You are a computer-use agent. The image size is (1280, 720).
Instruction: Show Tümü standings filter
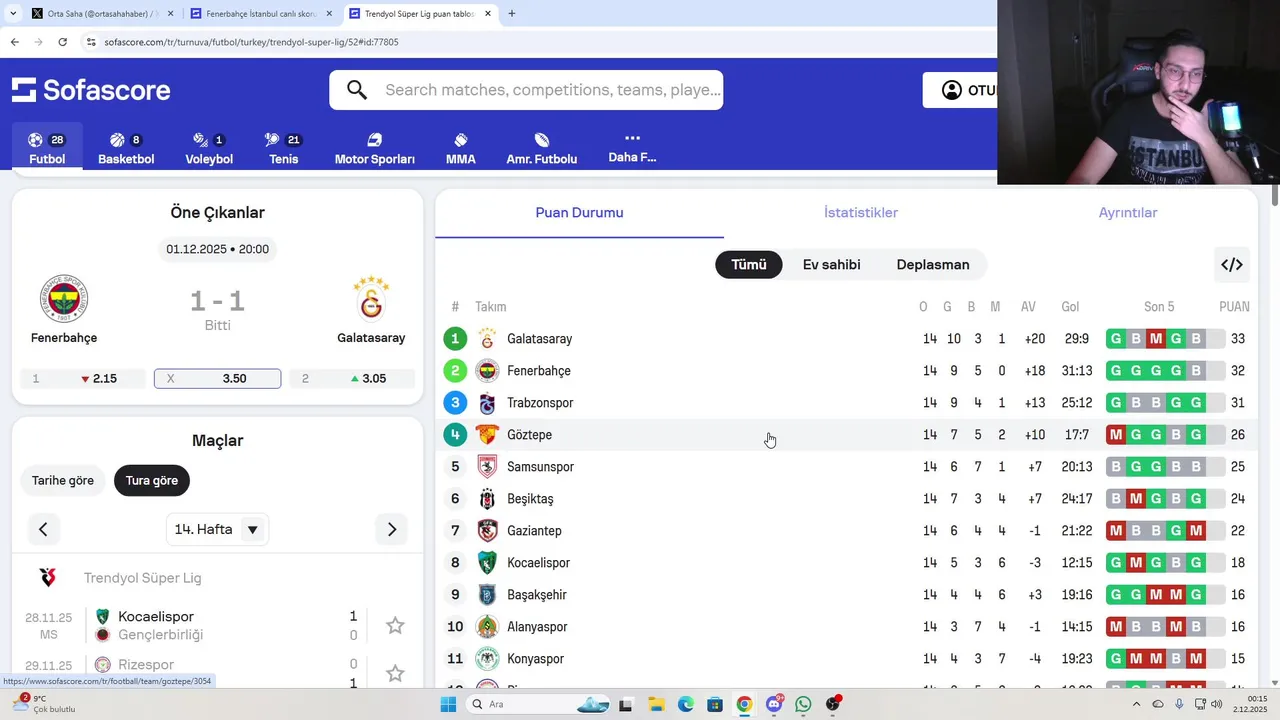click(749, 265)
